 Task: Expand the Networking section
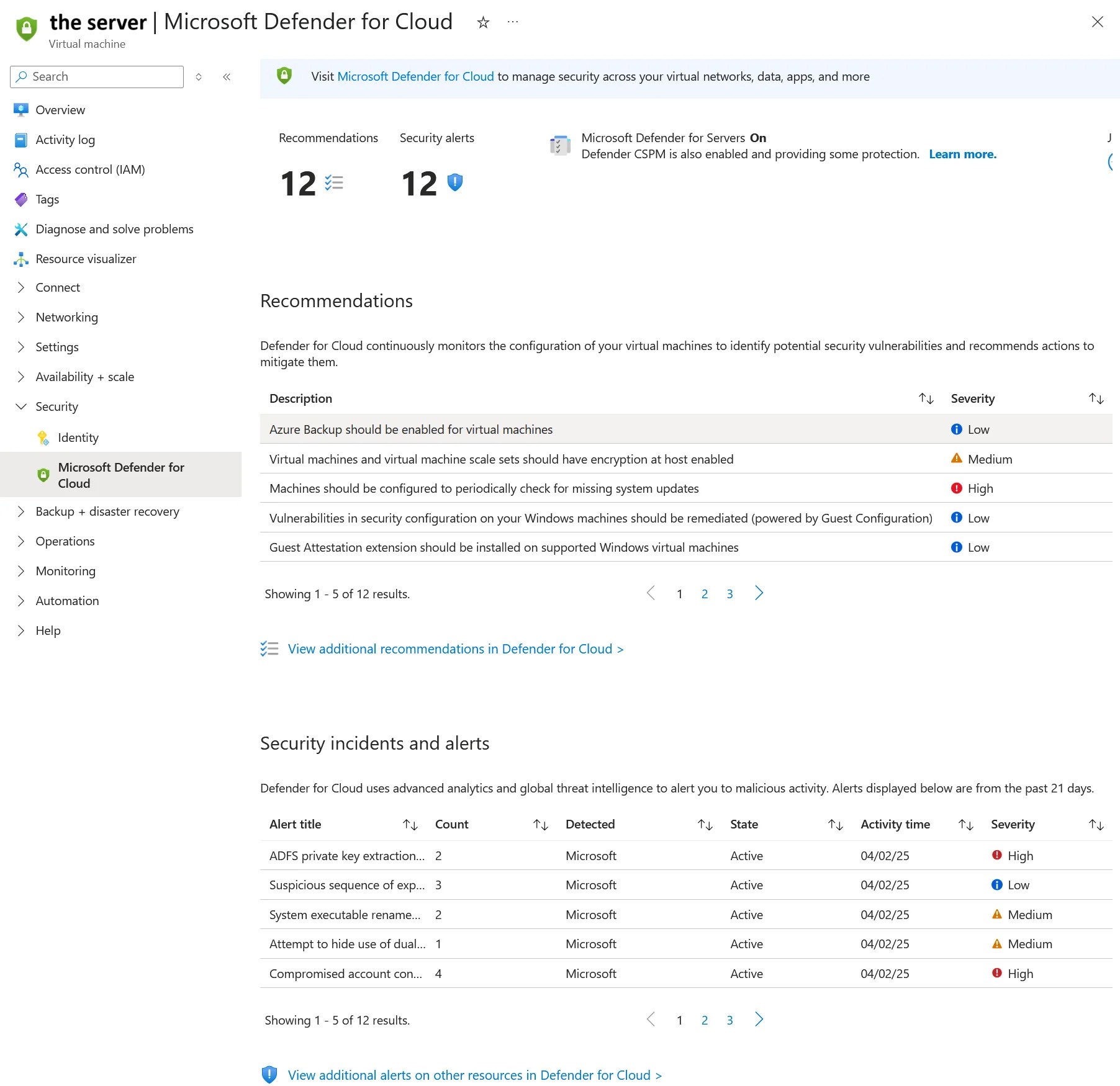pyautogui.click(x=21, y=317)
